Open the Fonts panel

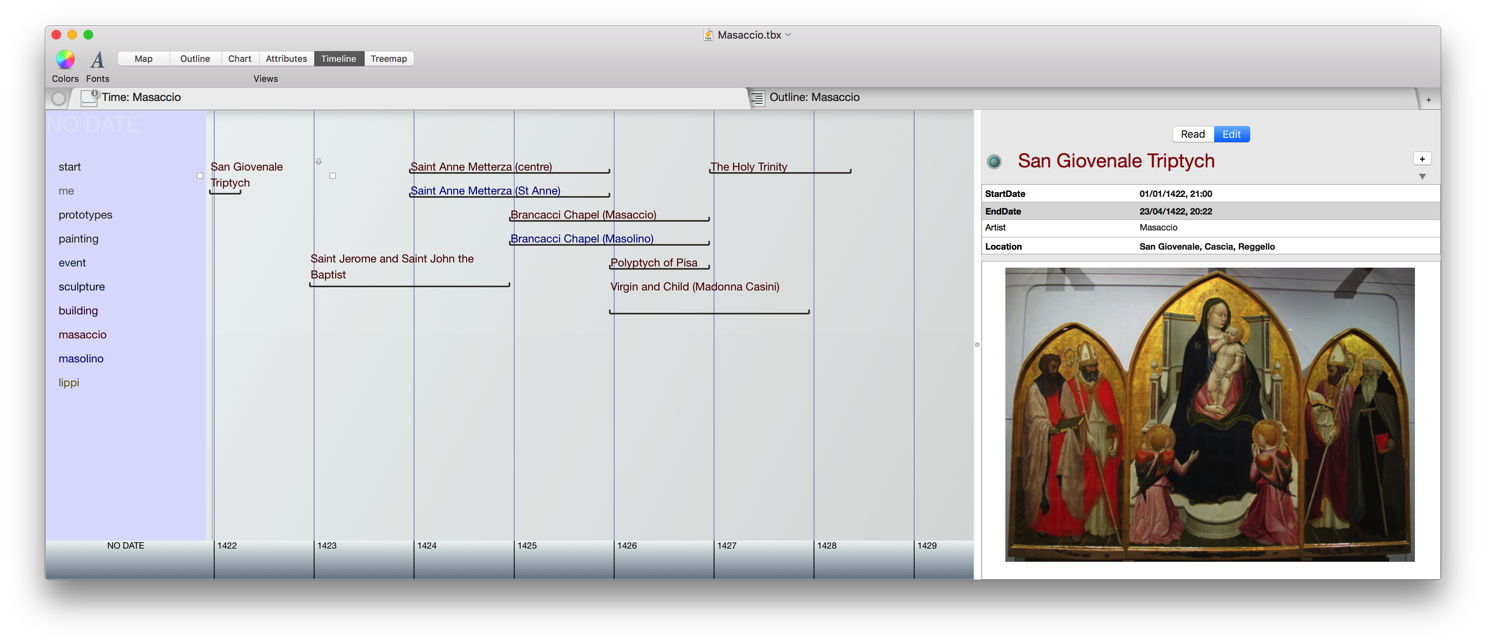pyautogui.click(x=97, y=60)
